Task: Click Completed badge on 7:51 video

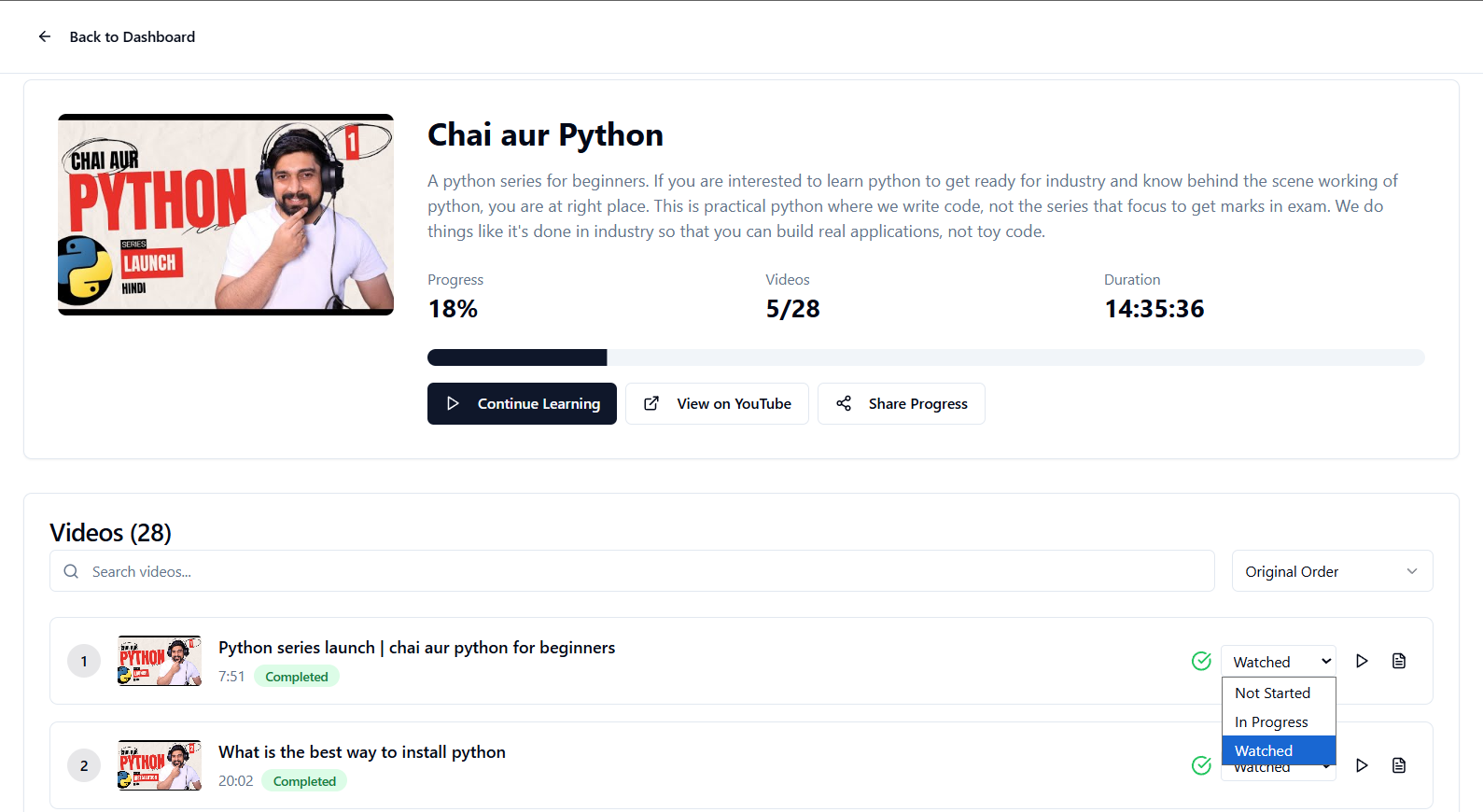Action: (297, 677)
